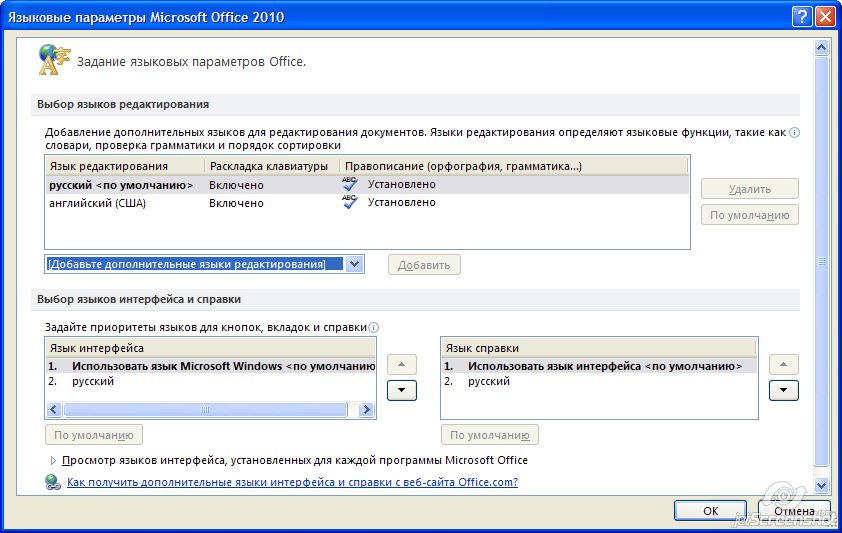The image size is (842, 533).
Task: Expand view of installed interface languages per program
Action: 53,461
